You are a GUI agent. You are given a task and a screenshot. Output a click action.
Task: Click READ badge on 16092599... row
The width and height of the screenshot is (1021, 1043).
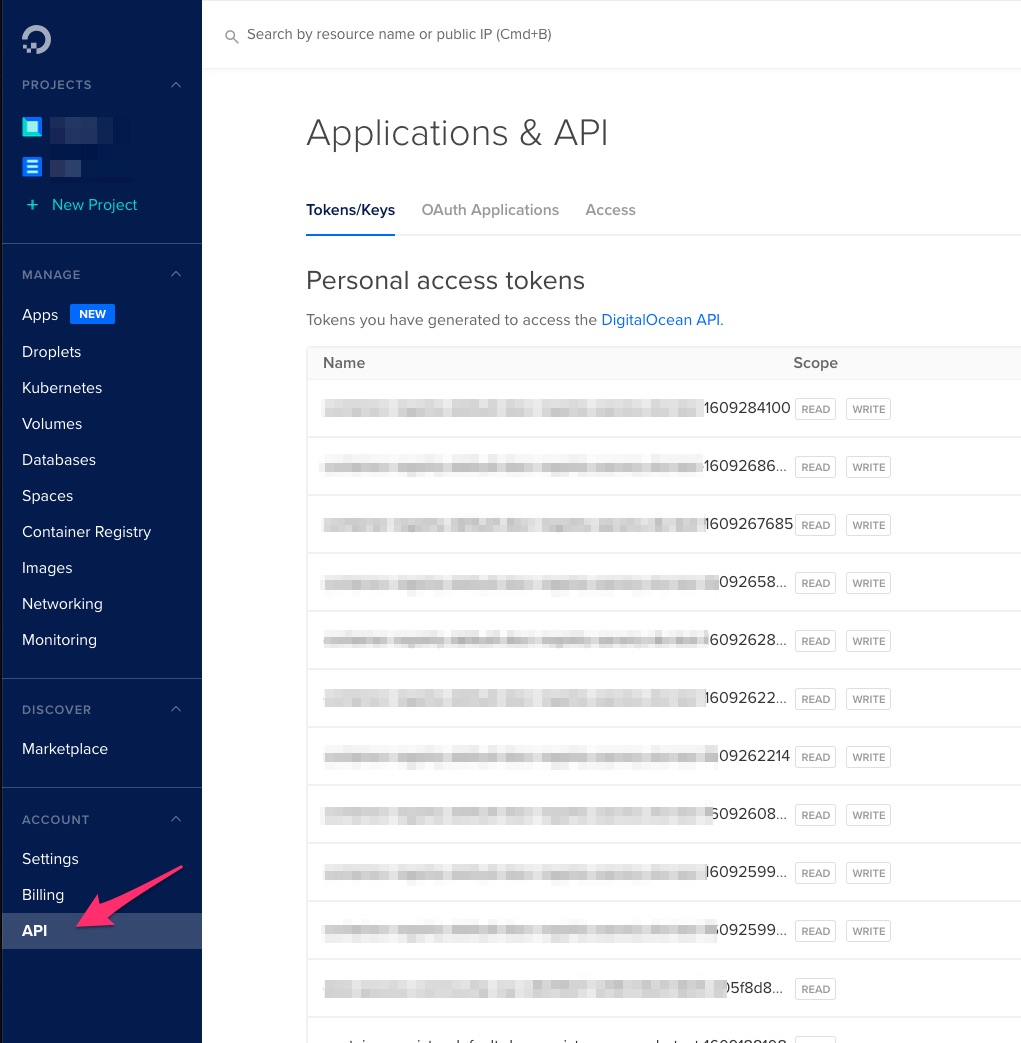pos(815,873)
